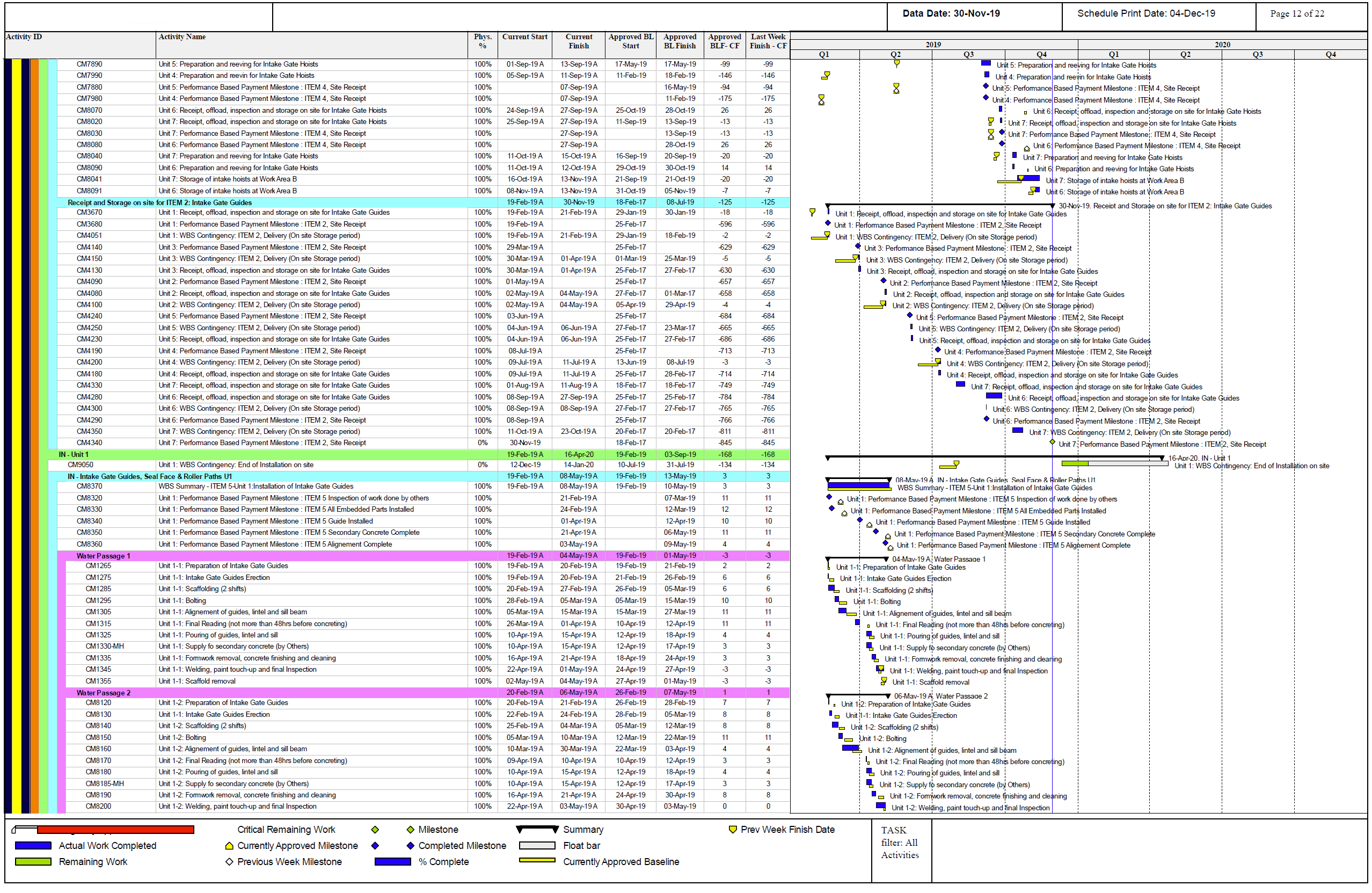
Task: Click 'Unit 1-1: Bolting' activity name
Action: [182, 601]
